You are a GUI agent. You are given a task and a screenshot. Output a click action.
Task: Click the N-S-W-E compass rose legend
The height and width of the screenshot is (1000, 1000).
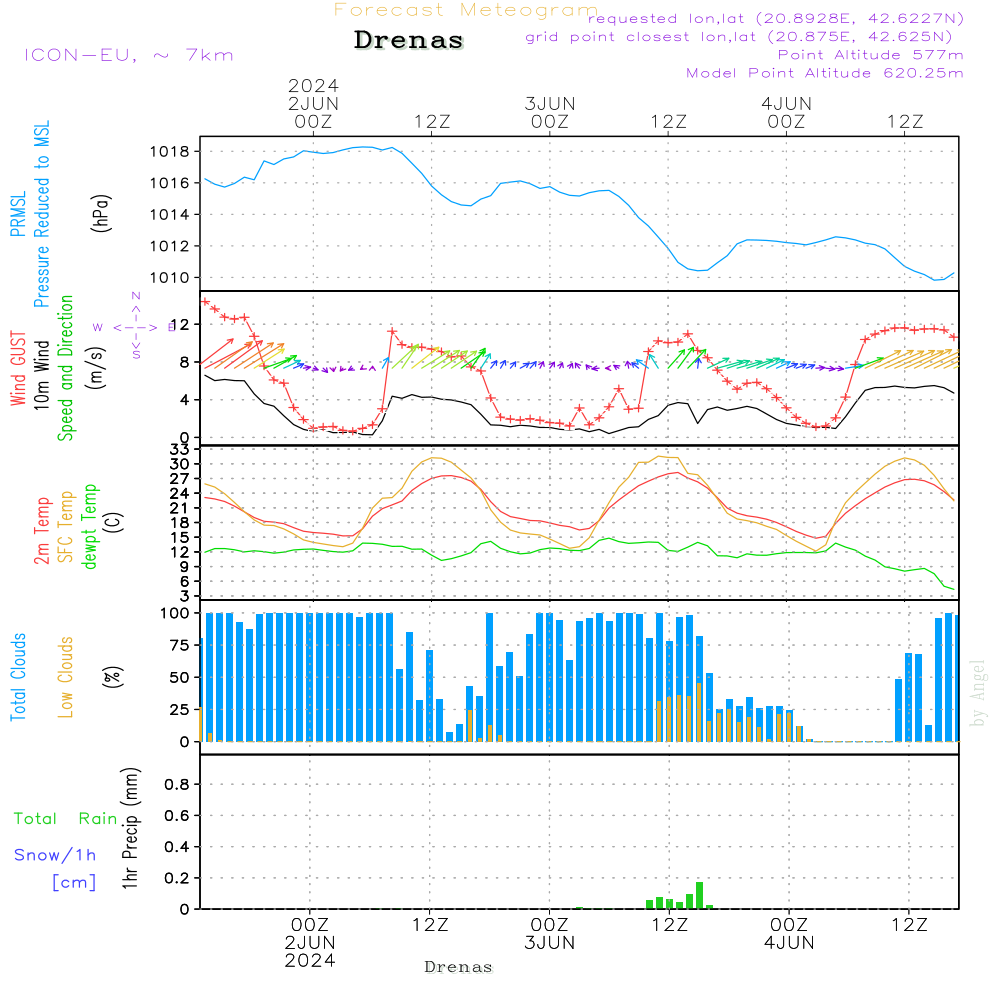coord(136,327)
